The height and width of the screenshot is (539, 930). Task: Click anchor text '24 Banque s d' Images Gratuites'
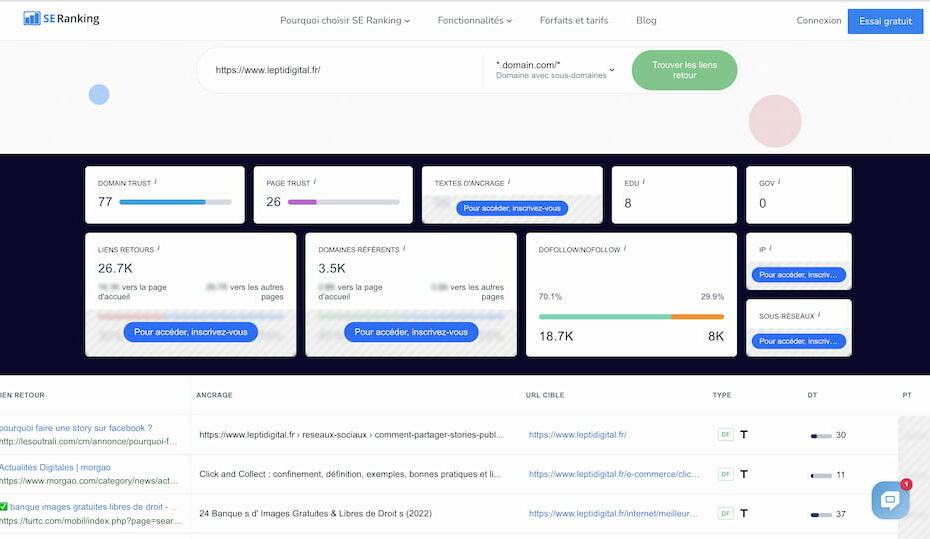coord(316,514)
